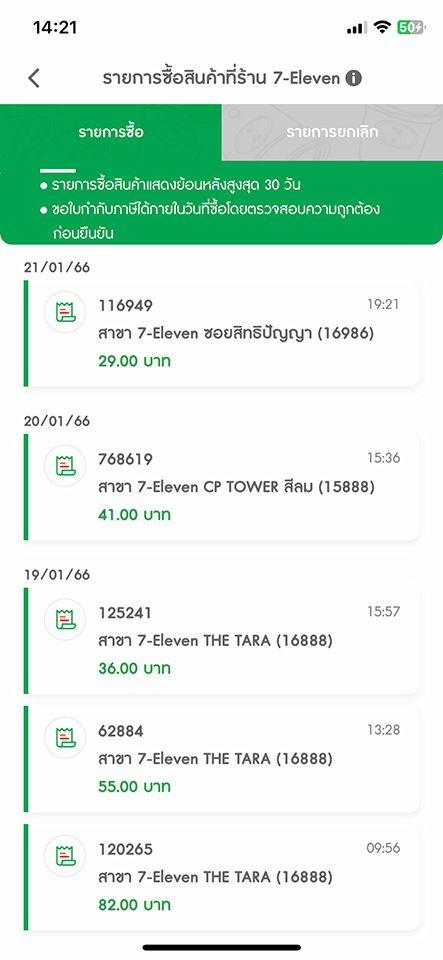
Task: Open the 55.00 บาท THE TARA purchase
Action: (x=222, y=759)
